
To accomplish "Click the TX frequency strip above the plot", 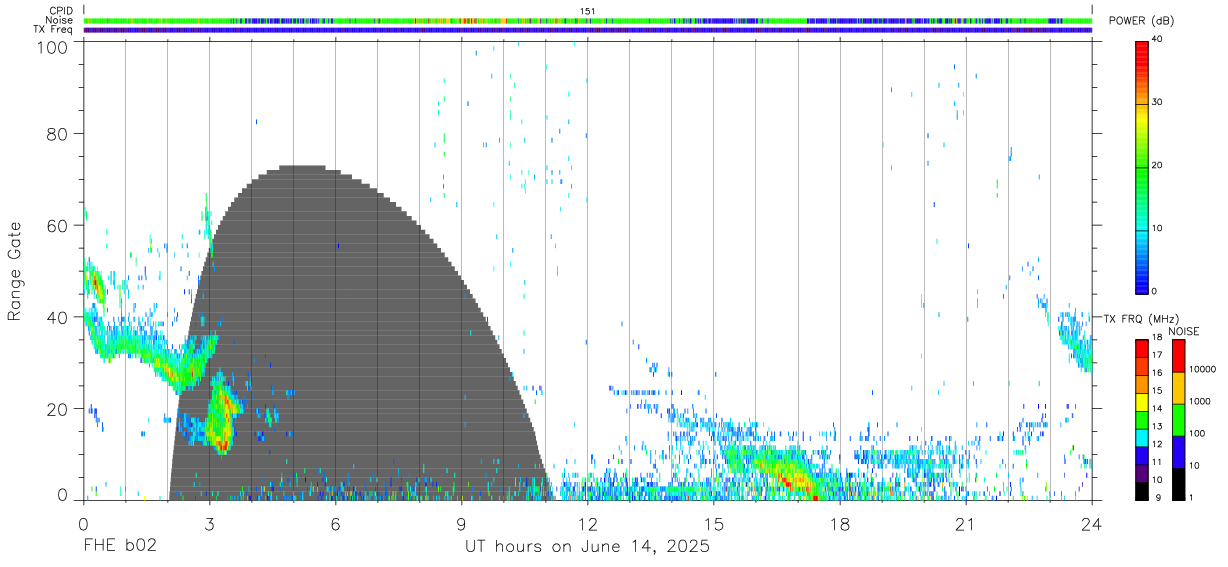I will point(588,30).
